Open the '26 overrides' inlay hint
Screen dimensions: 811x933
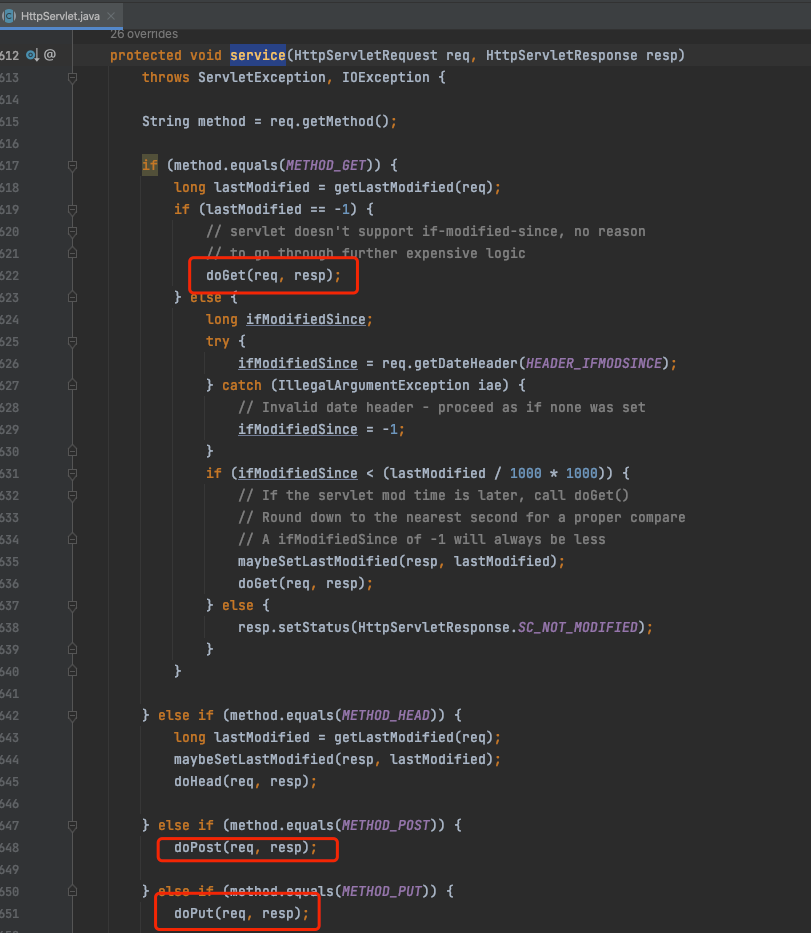click(144, 34)
